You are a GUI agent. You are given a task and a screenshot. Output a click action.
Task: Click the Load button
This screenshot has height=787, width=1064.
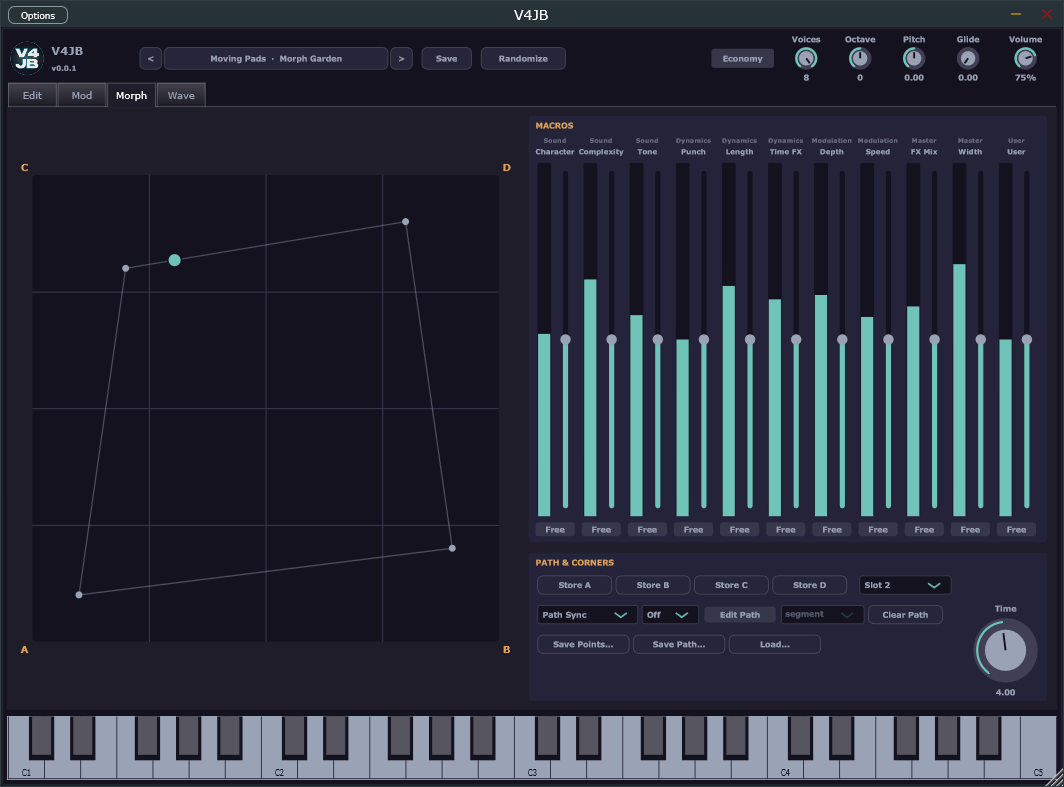(x=774, y=644)
